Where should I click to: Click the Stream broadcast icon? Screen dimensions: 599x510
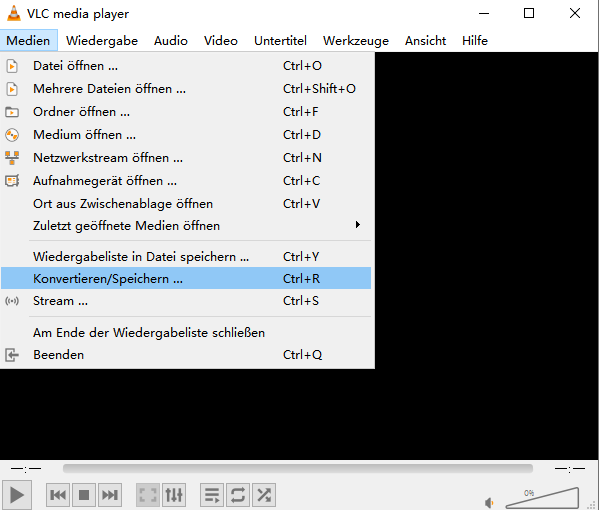pyautogui.click(x=12, y=301)
